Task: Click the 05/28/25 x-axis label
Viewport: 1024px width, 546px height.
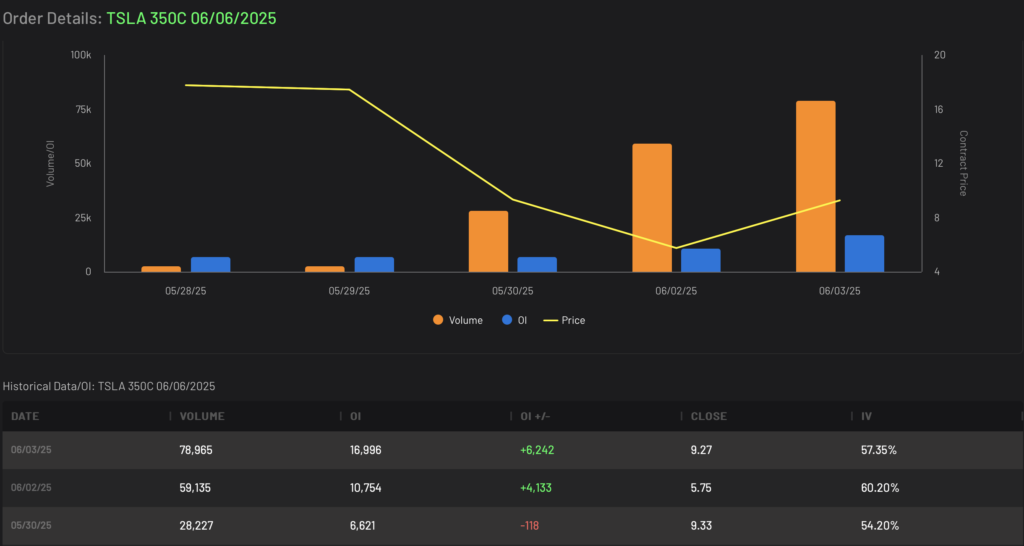Action: [185, 291]
